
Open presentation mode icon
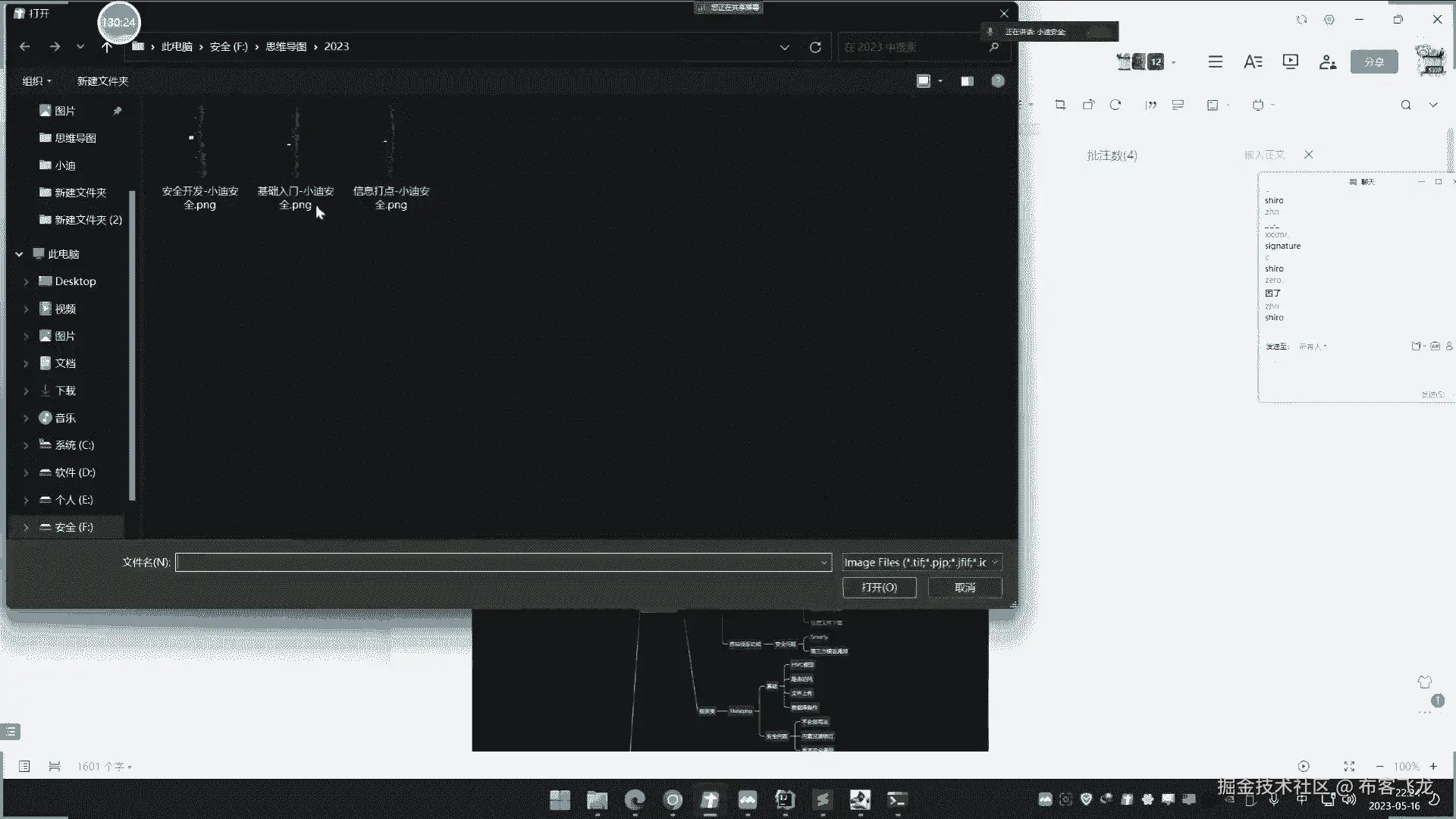(x=1290, y=61)
